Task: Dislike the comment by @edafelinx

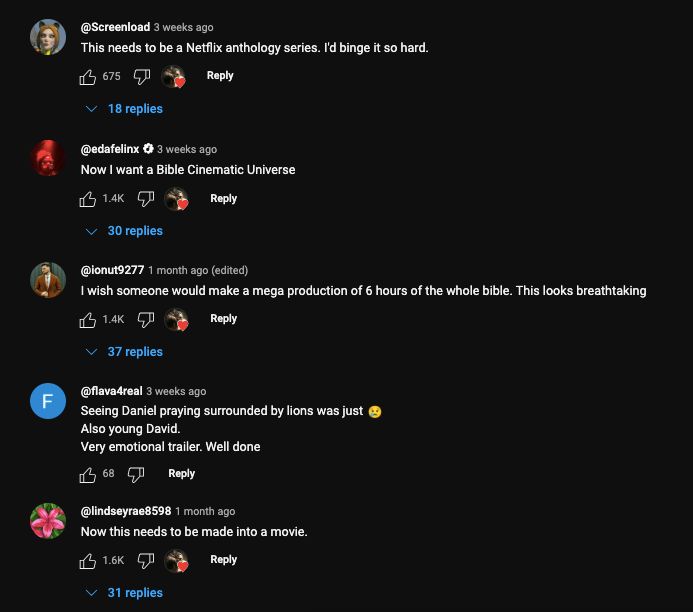Action: pos(146,199)
